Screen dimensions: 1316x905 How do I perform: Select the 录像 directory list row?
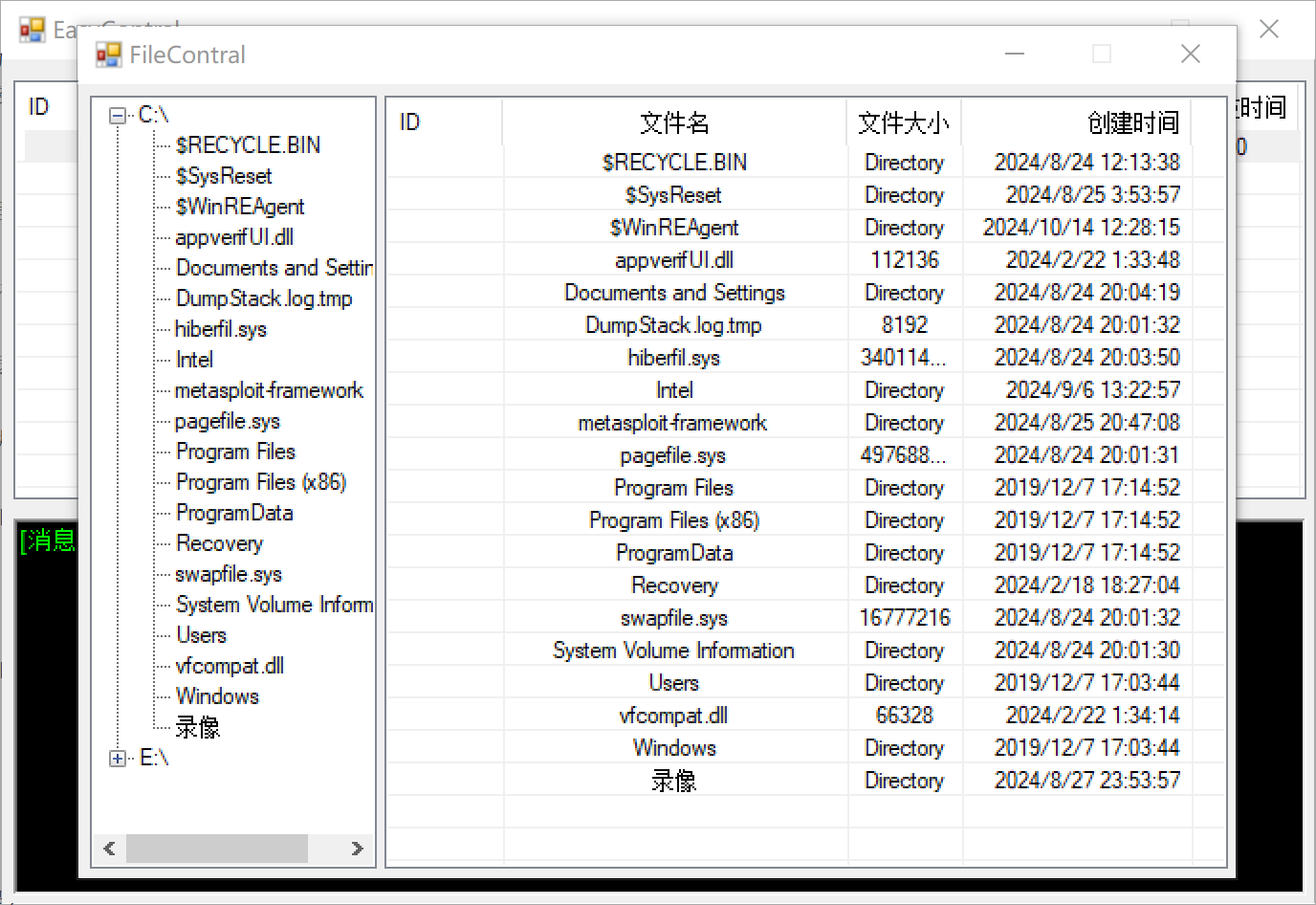point(674,781)
